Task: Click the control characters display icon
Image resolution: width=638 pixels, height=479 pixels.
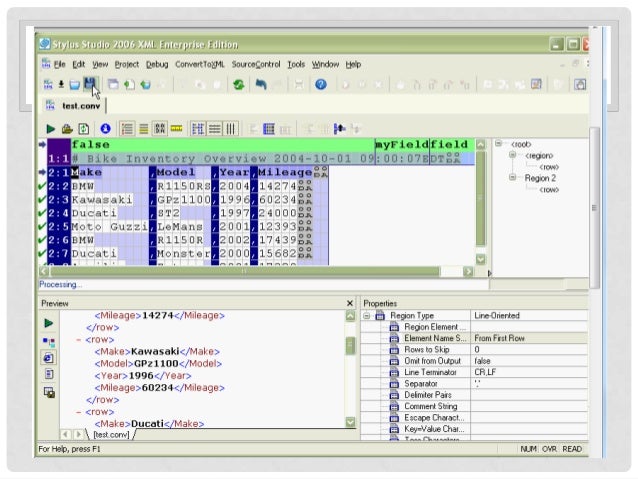Action: point(160,129)
